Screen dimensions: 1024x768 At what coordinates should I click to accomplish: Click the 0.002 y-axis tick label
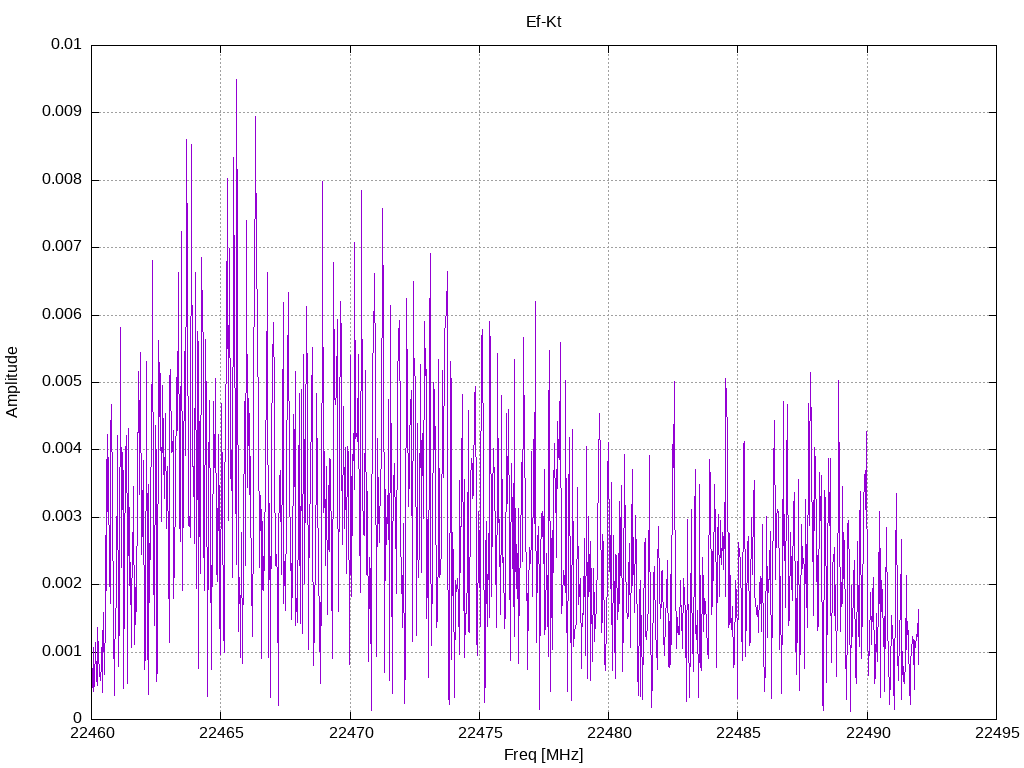point(62,584)
